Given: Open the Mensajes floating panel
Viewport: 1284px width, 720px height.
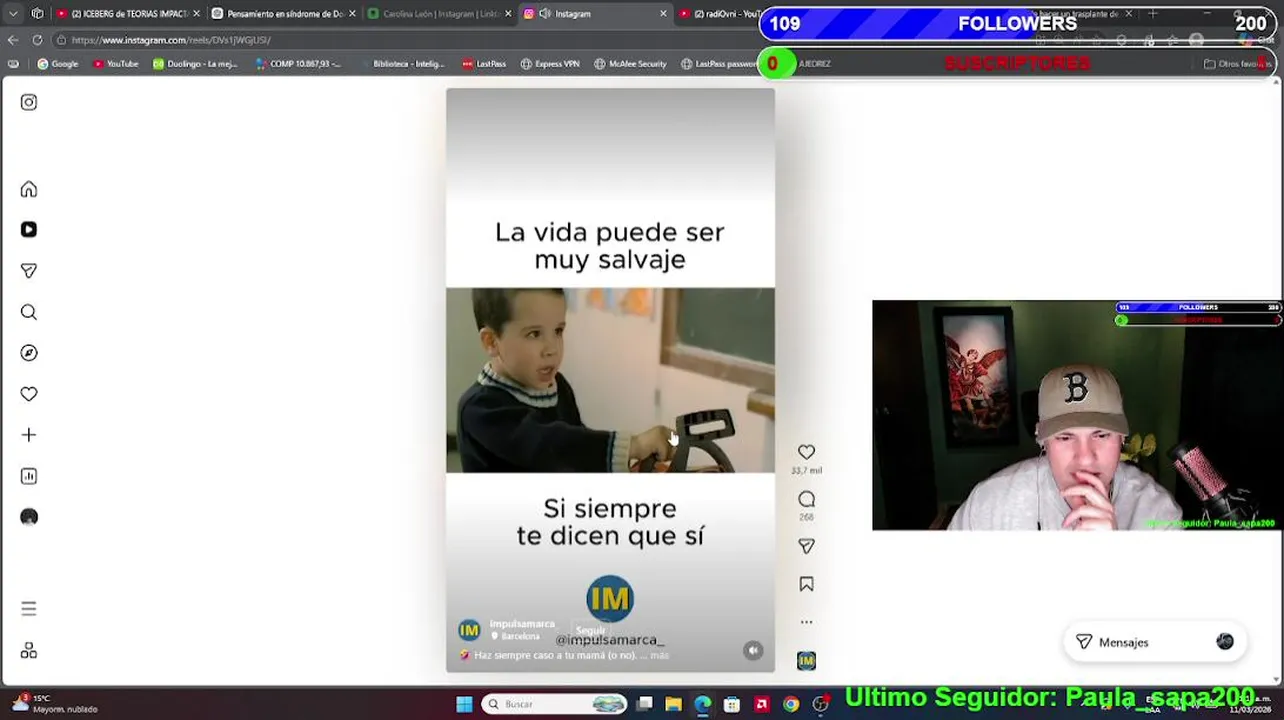Looking at the screenshot, I should pos(1155,642).
